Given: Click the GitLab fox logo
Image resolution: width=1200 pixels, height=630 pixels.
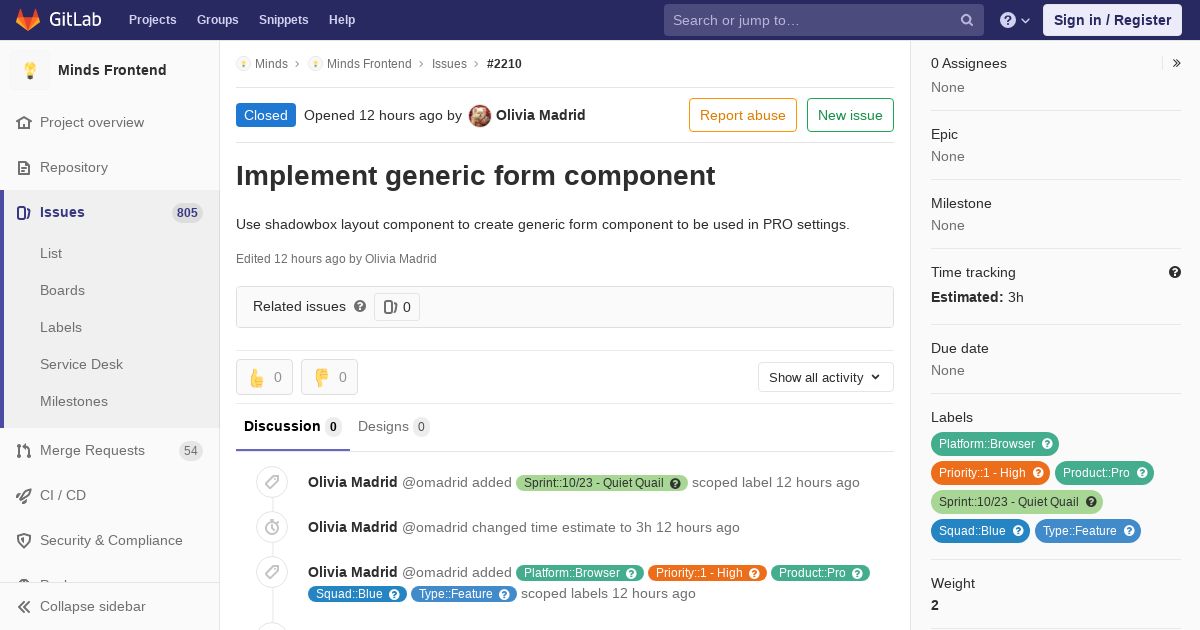Looking at the screenshot, I should point(28,19).
